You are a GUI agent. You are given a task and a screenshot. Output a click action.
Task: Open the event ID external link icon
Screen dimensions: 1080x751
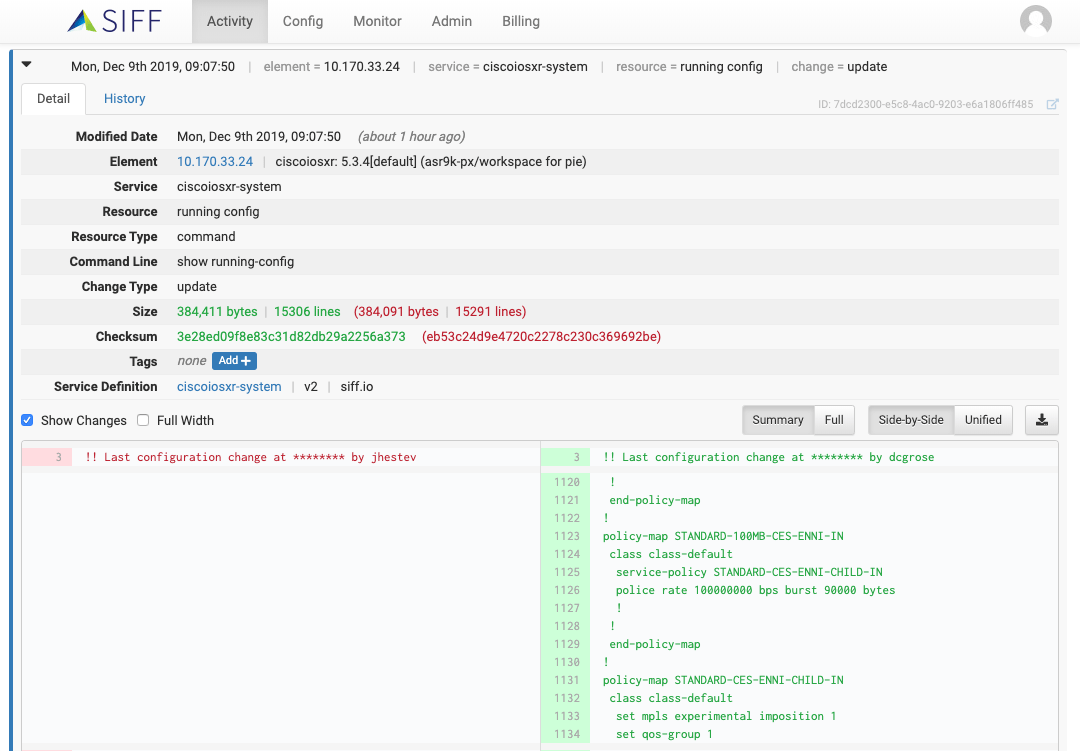(x=1052, y=104)
